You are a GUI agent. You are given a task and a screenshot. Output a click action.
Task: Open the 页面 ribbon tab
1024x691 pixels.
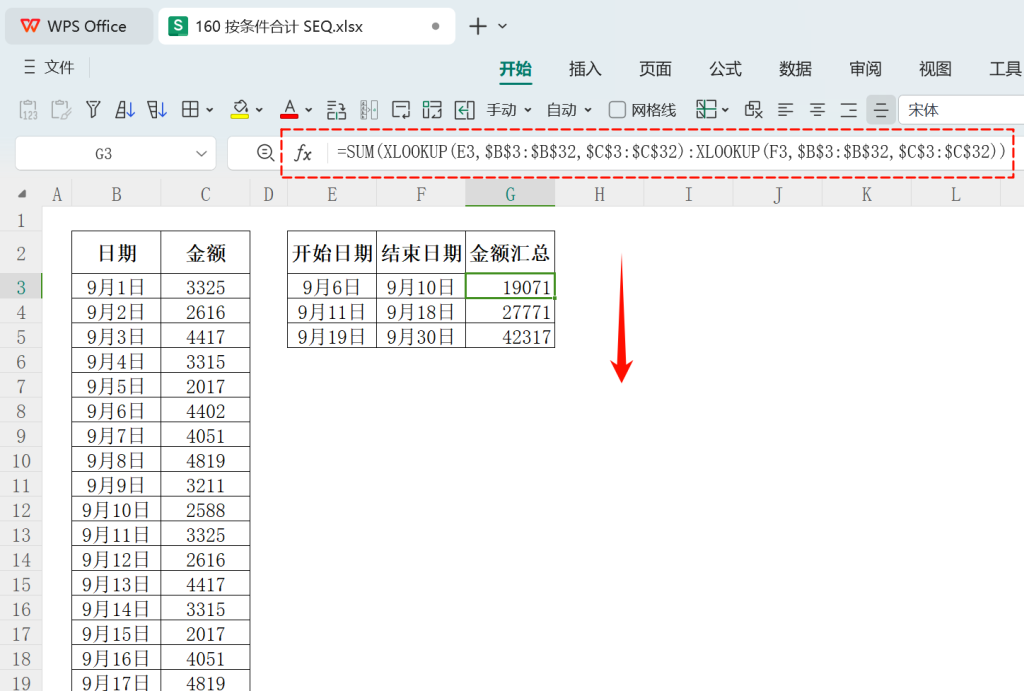[655, 69]
